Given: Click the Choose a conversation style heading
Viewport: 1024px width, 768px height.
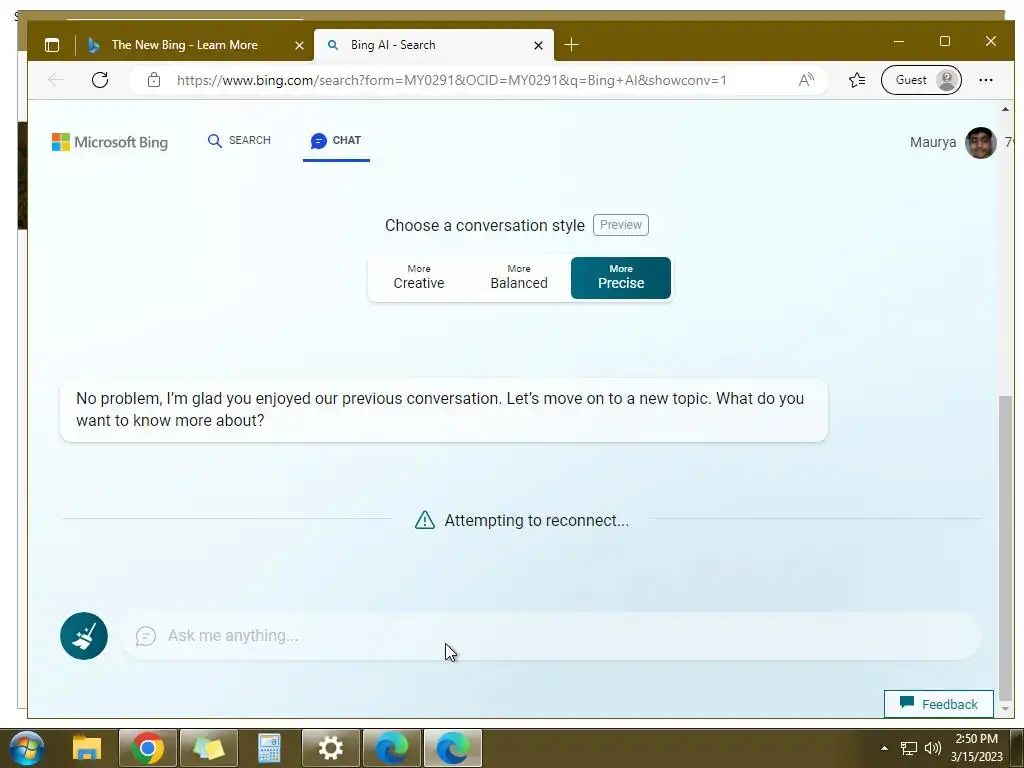Looking at the screenshot, I should [x=485, y=225].
